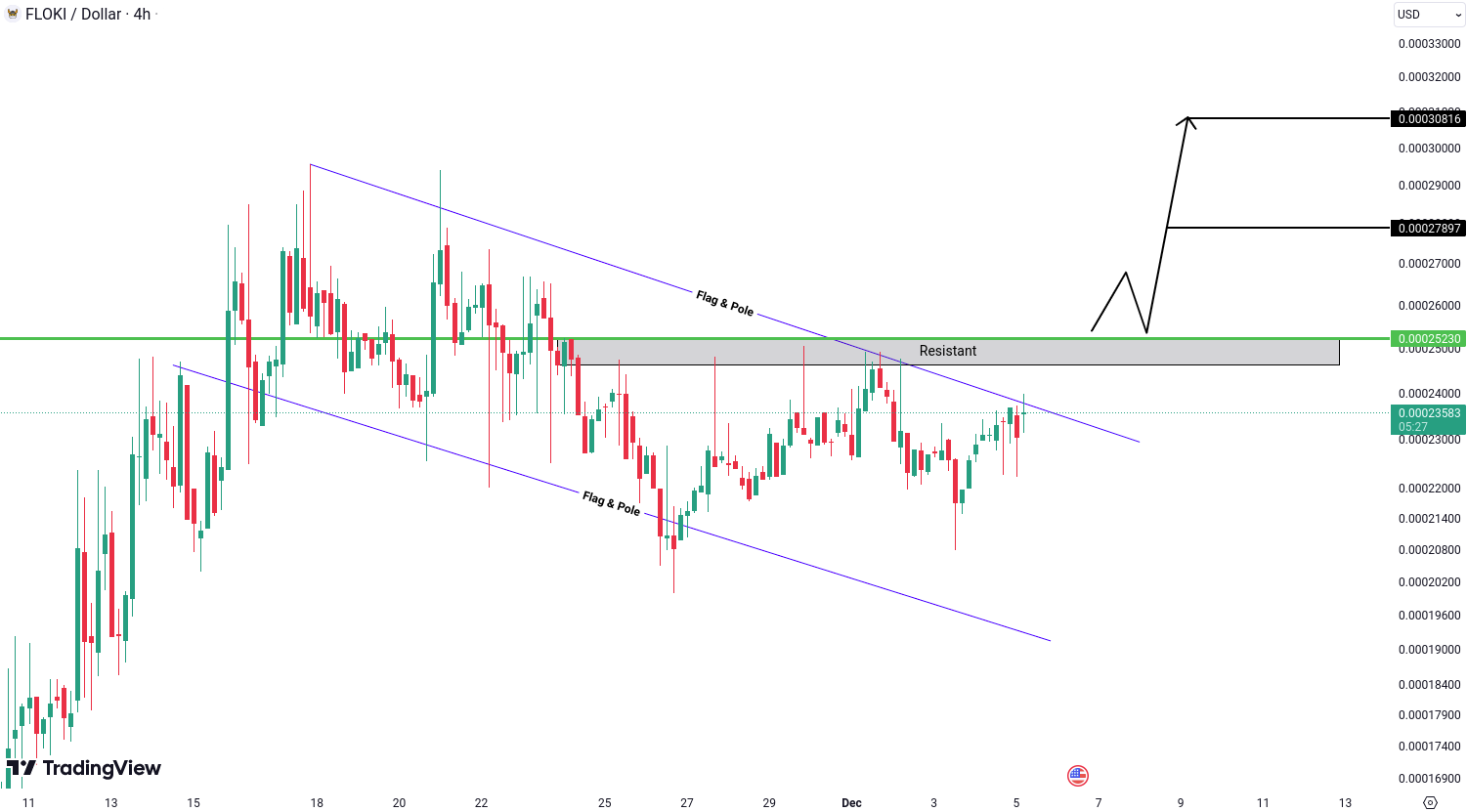1467x812 pixels.
Task: Click the 15 date on time axis
Action: [194, 803]
